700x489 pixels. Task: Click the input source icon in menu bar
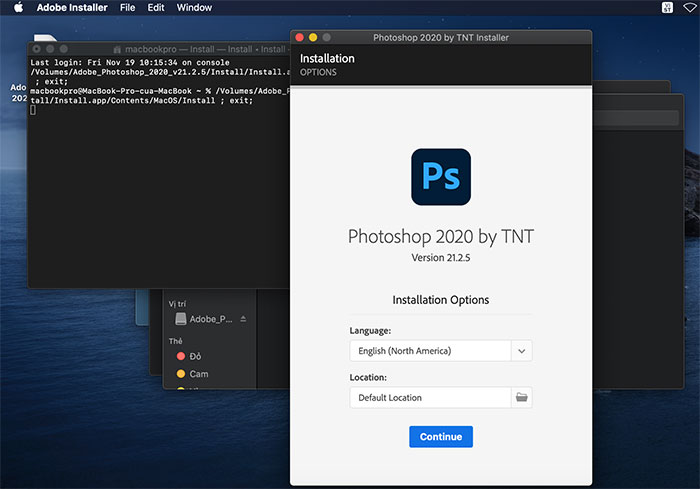pyautogui.click(x=666, y=8)
